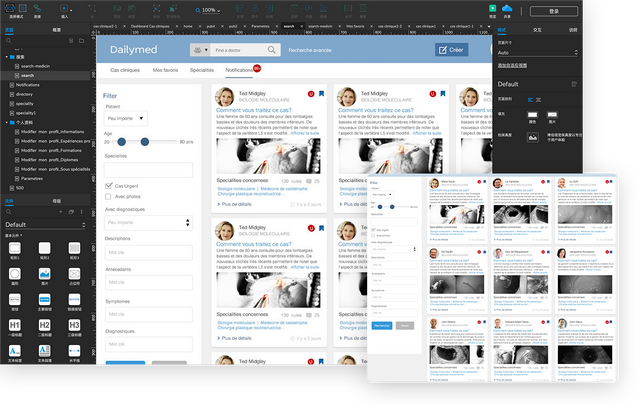This screenshot has width=640, height=406.
Task: Toggle the Cas Urgent checkbox
Action: [108, 186]
